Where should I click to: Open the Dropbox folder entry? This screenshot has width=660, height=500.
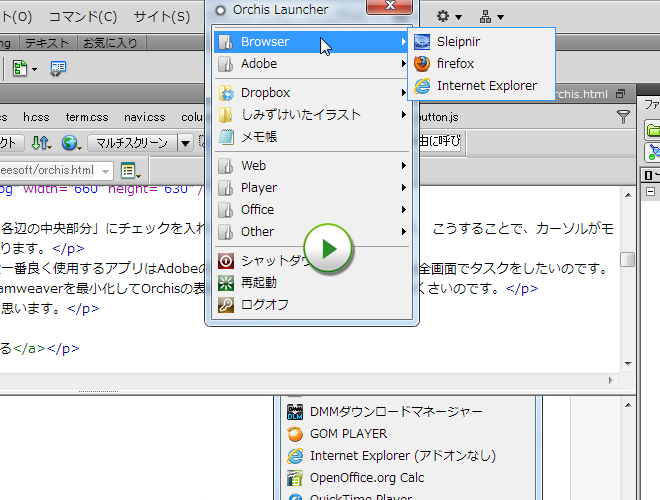tap(311, 93)
